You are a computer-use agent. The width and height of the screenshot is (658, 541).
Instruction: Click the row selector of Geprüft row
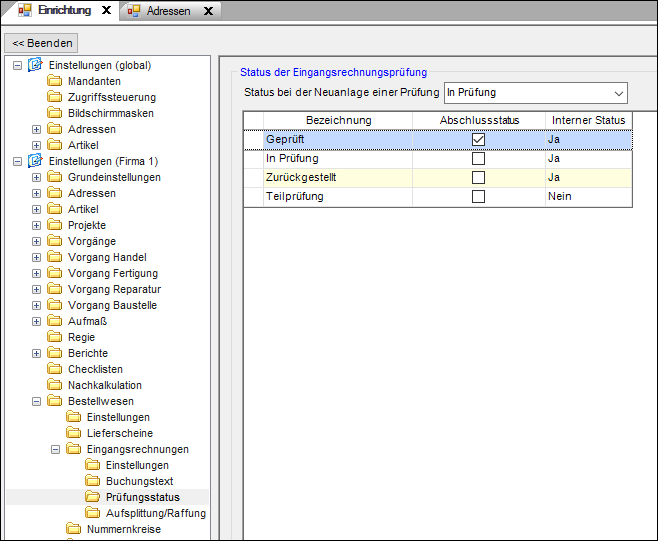click(x=253, y=139)
